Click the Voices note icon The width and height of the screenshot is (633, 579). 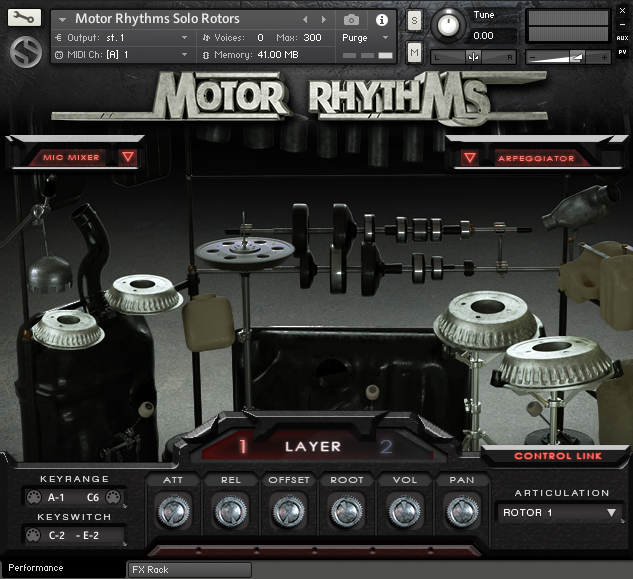coord(206,38)
